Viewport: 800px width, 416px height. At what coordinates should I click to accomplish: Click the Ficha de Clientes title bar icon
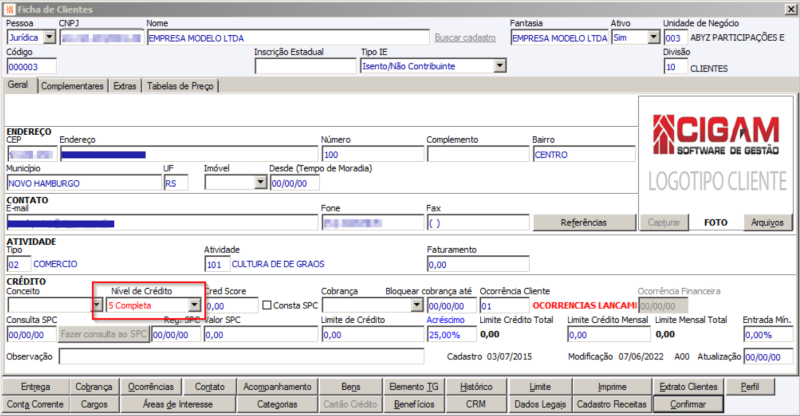[x=10, y=9]
